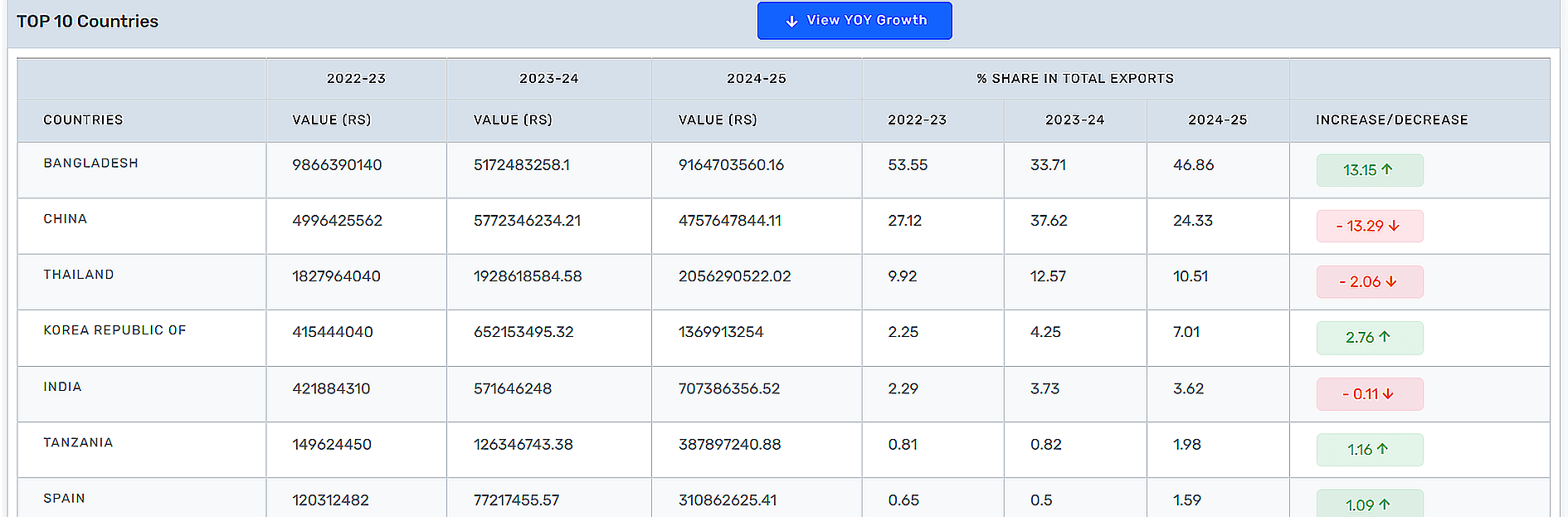Viewport: 1568px width, 517px height.
Task: Select the BANGLADESH country cell
Action: 91,163
